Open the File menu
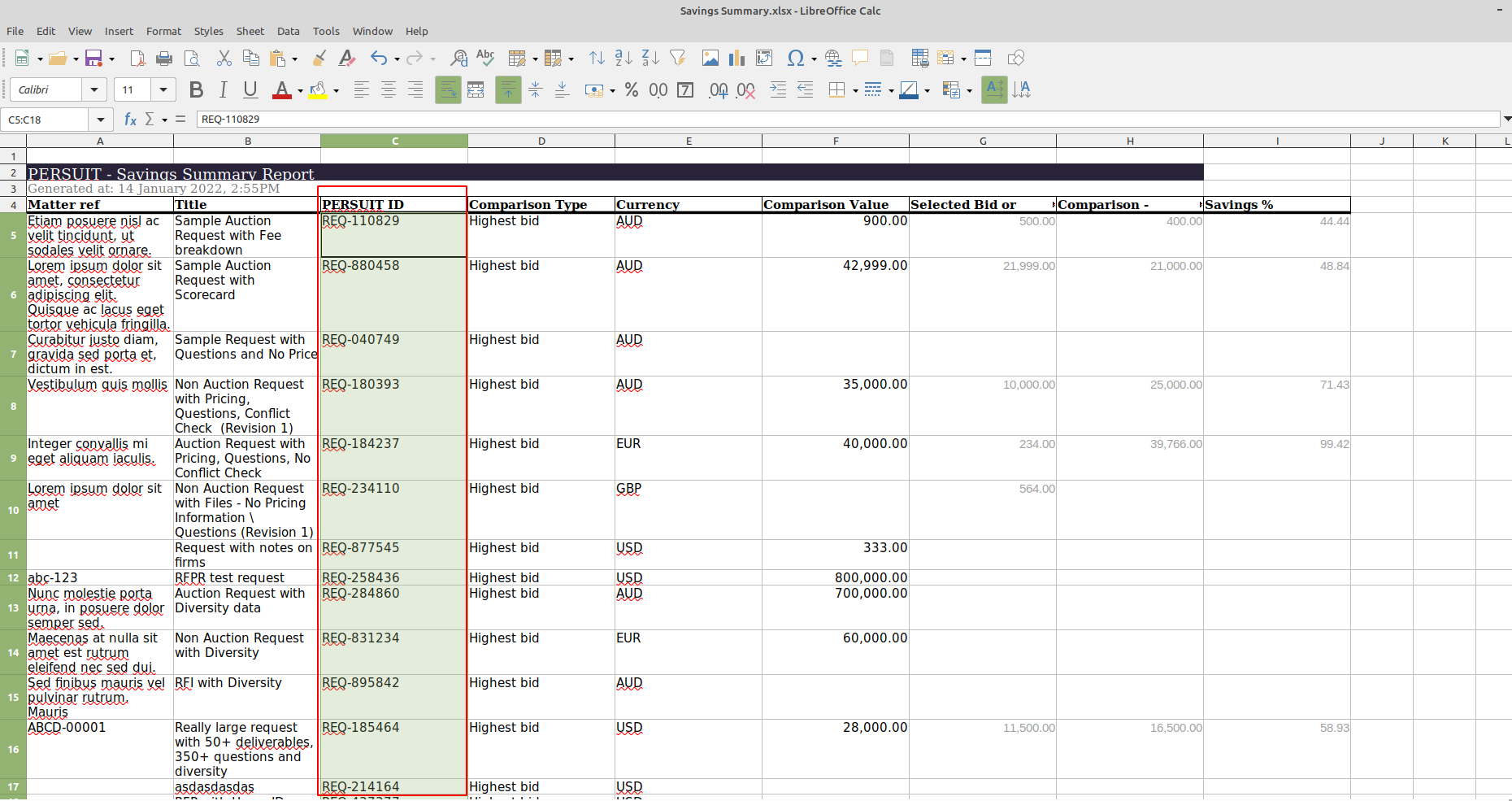 (15, 31)
